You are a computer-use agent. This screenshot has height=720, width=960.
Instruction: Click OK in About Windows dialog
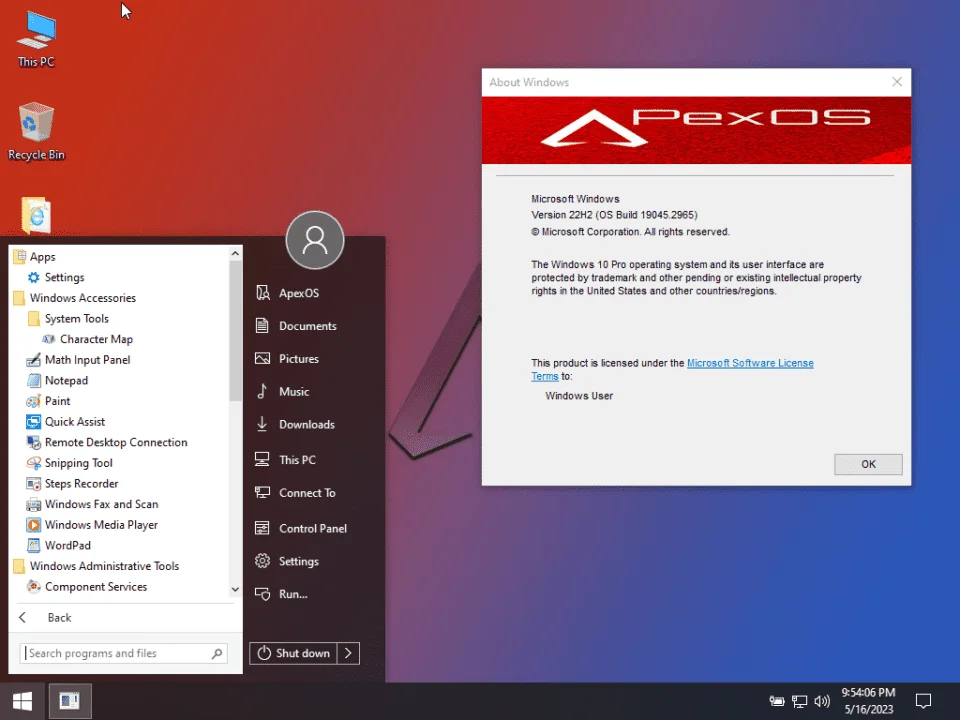pos(868,464)
